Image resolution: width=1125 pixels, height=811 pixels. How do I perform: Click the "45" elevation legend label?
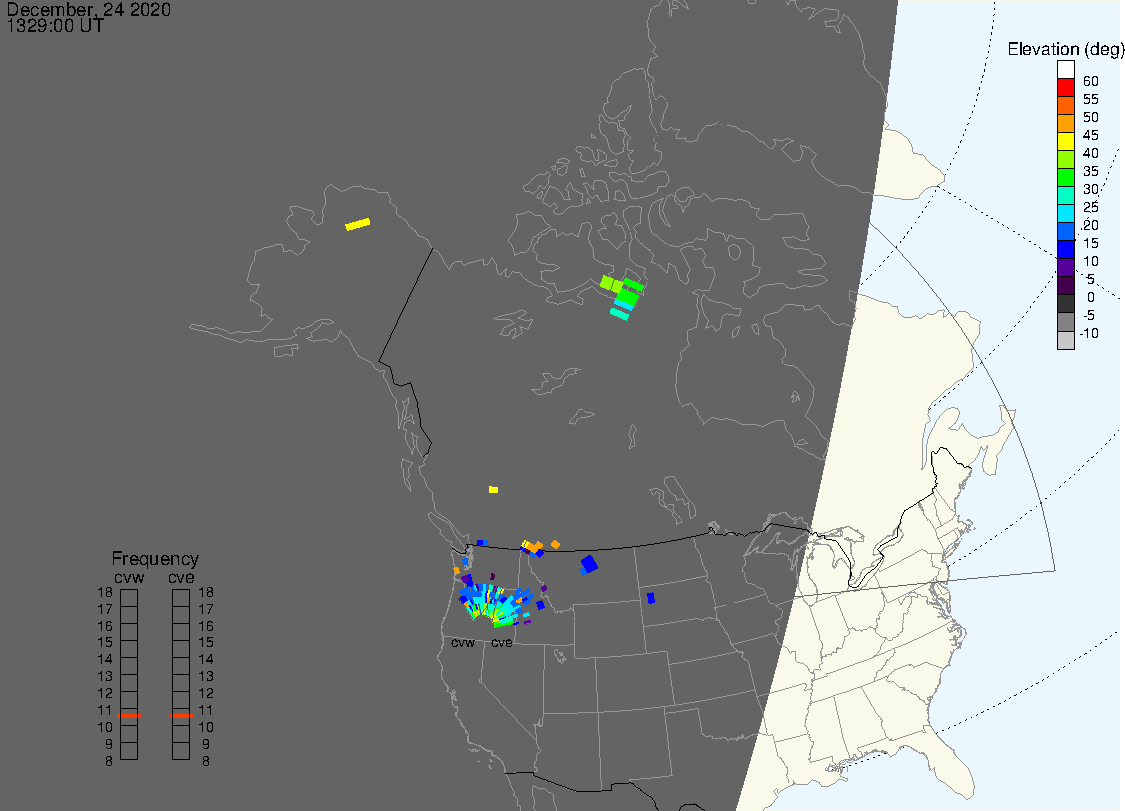click(1091, 135)
